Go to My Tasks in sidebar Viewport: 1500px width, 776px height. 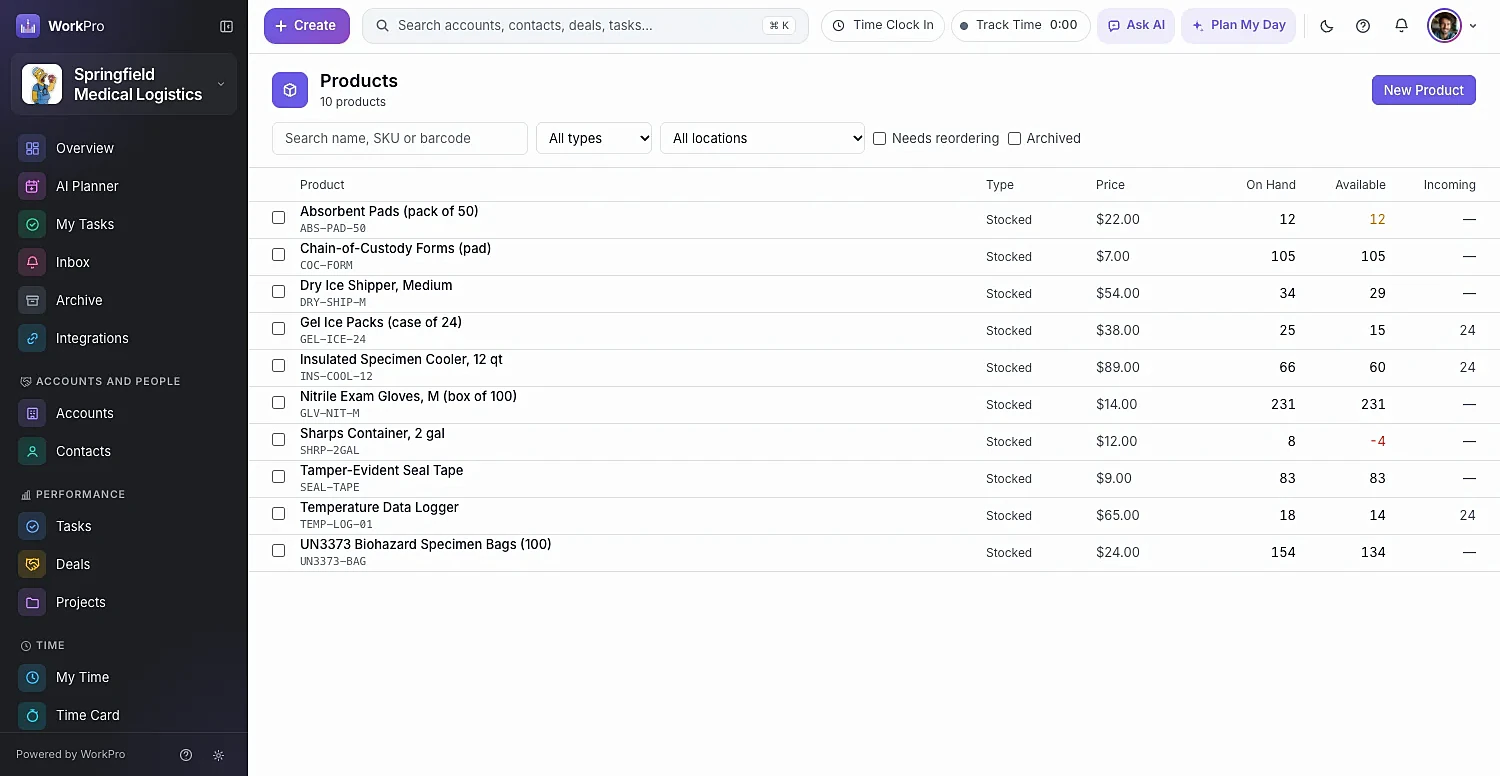click(x=124, y=224)
